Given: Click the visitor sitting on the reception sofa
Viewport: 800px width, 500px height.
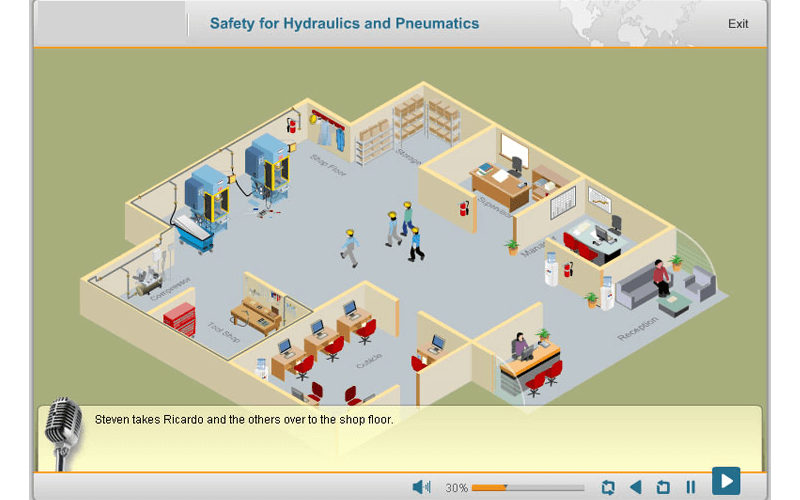Looking at the screenshot, I should [660, 277].
